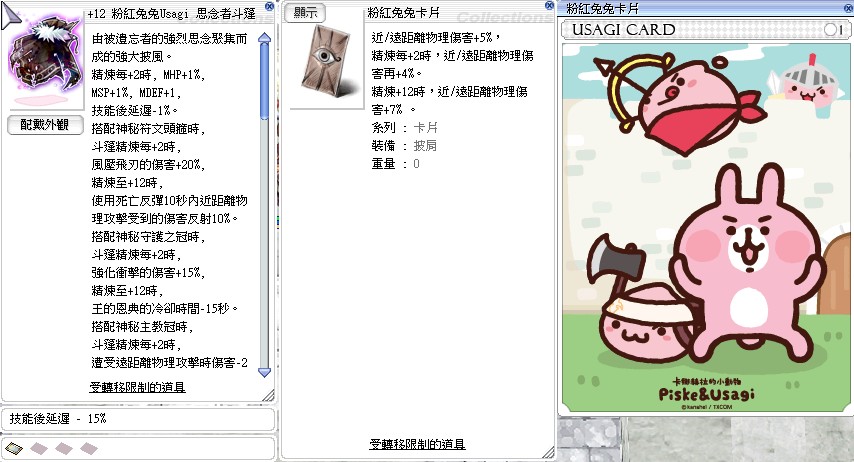Click the 王的恩典的冷卻時間-15秒 line
This screenshot has height=462, width=854.
[165, 308]
